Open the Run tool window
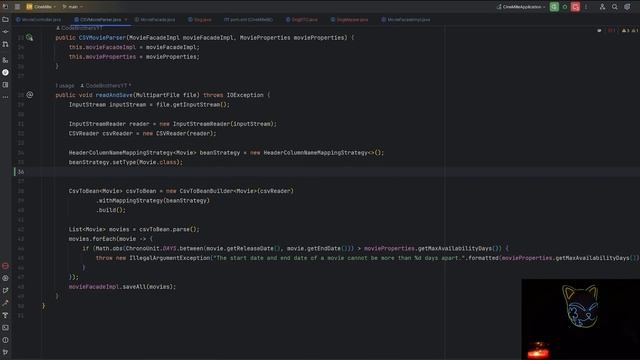This screenshot has width=640, height=360. point(5,291)
